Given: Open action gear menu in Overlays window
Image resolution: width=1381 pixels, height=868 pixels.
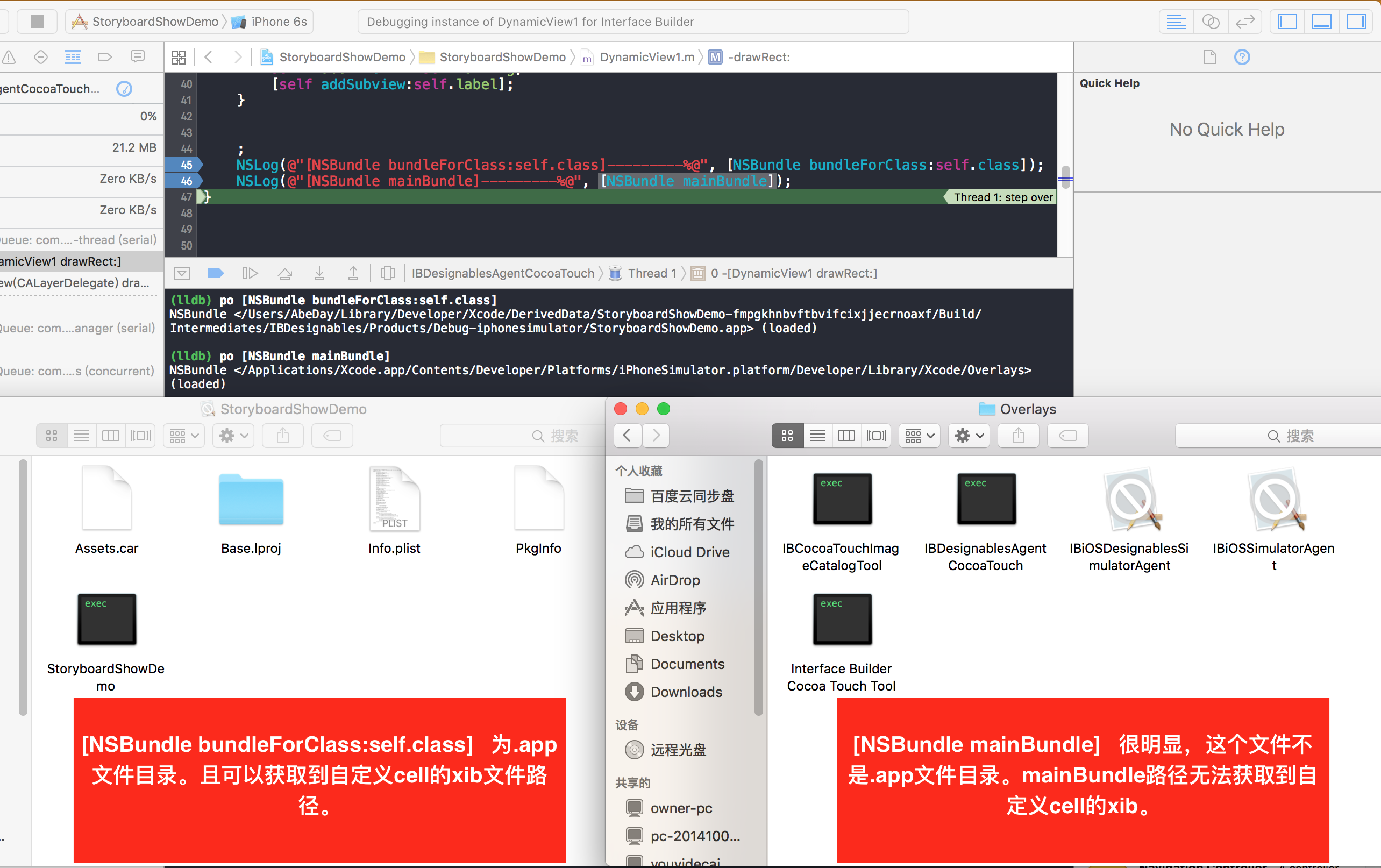Looking at the screenshot, I should click(969, 436).
